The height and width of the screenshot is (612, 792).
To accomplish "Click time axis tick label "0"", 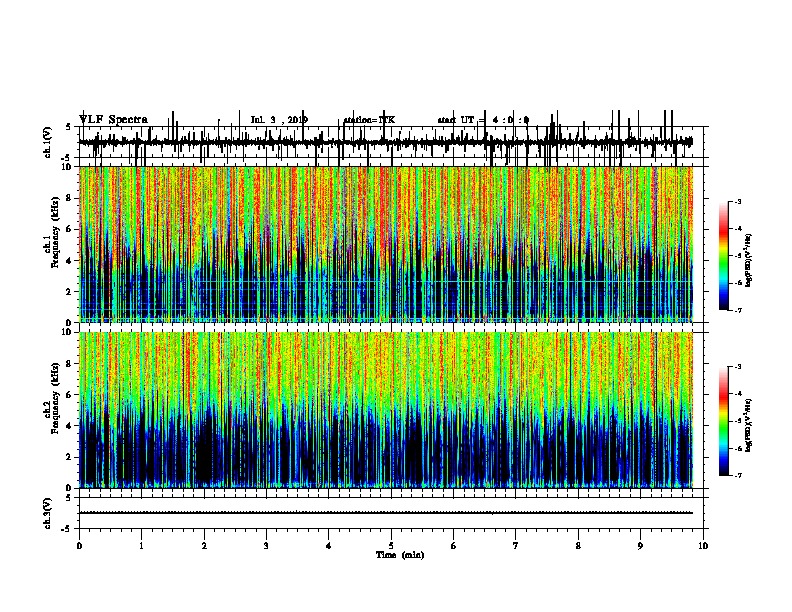I will pos(79,546).
